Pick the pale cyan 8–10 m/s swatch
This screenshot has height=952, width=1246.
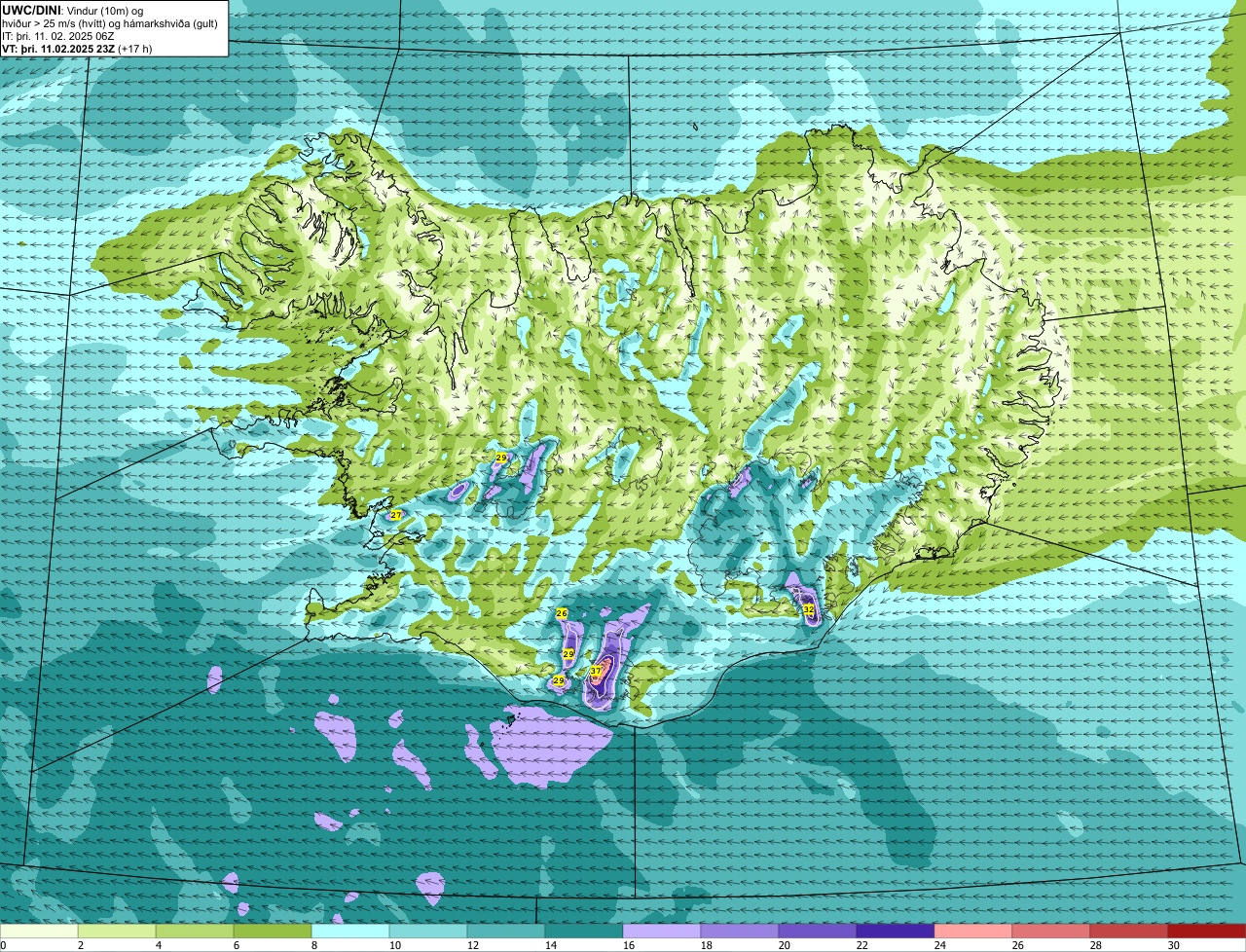(x=350, y=932)
